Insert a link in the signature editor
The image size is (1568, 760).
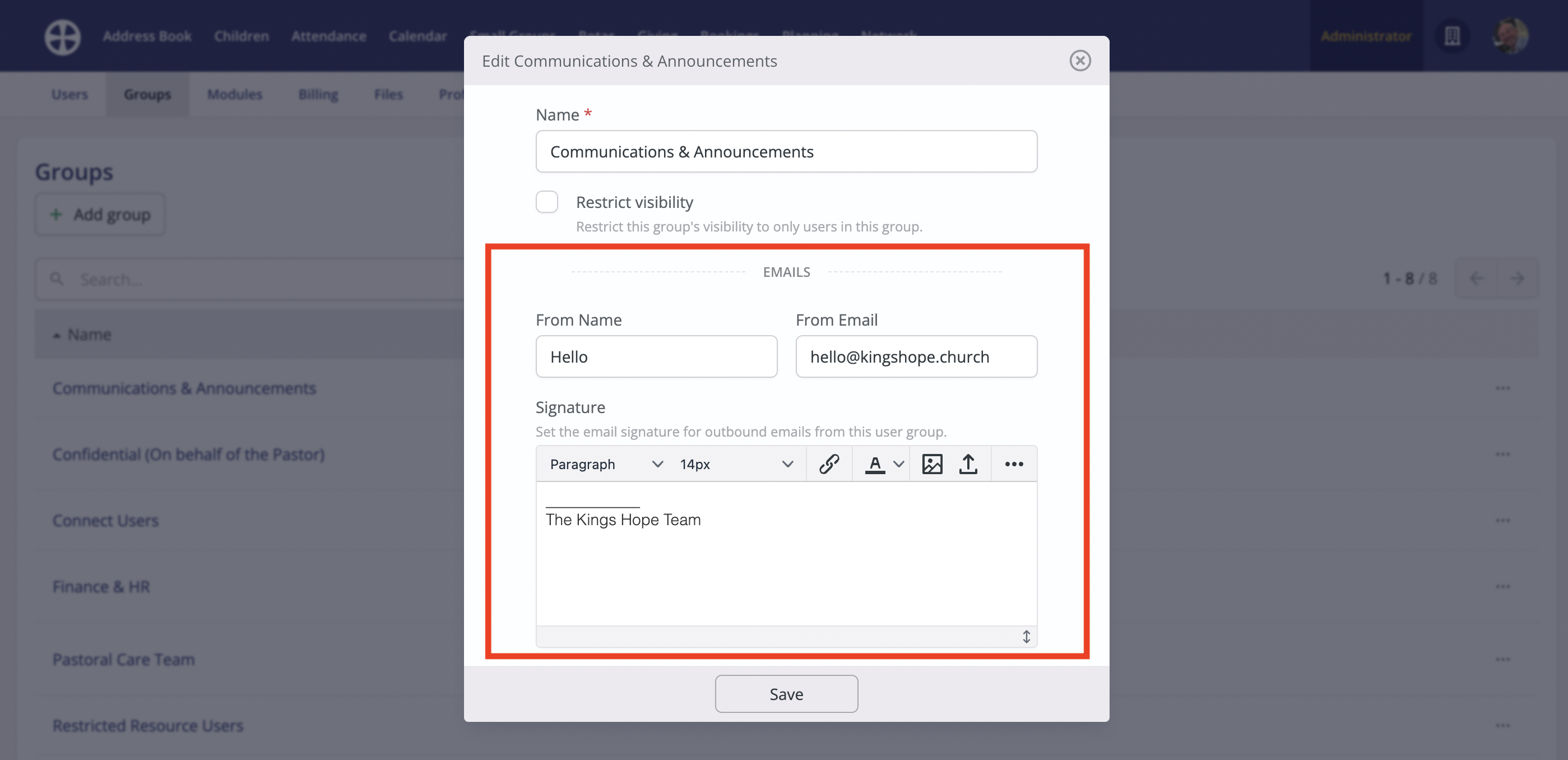pos(829,464)
